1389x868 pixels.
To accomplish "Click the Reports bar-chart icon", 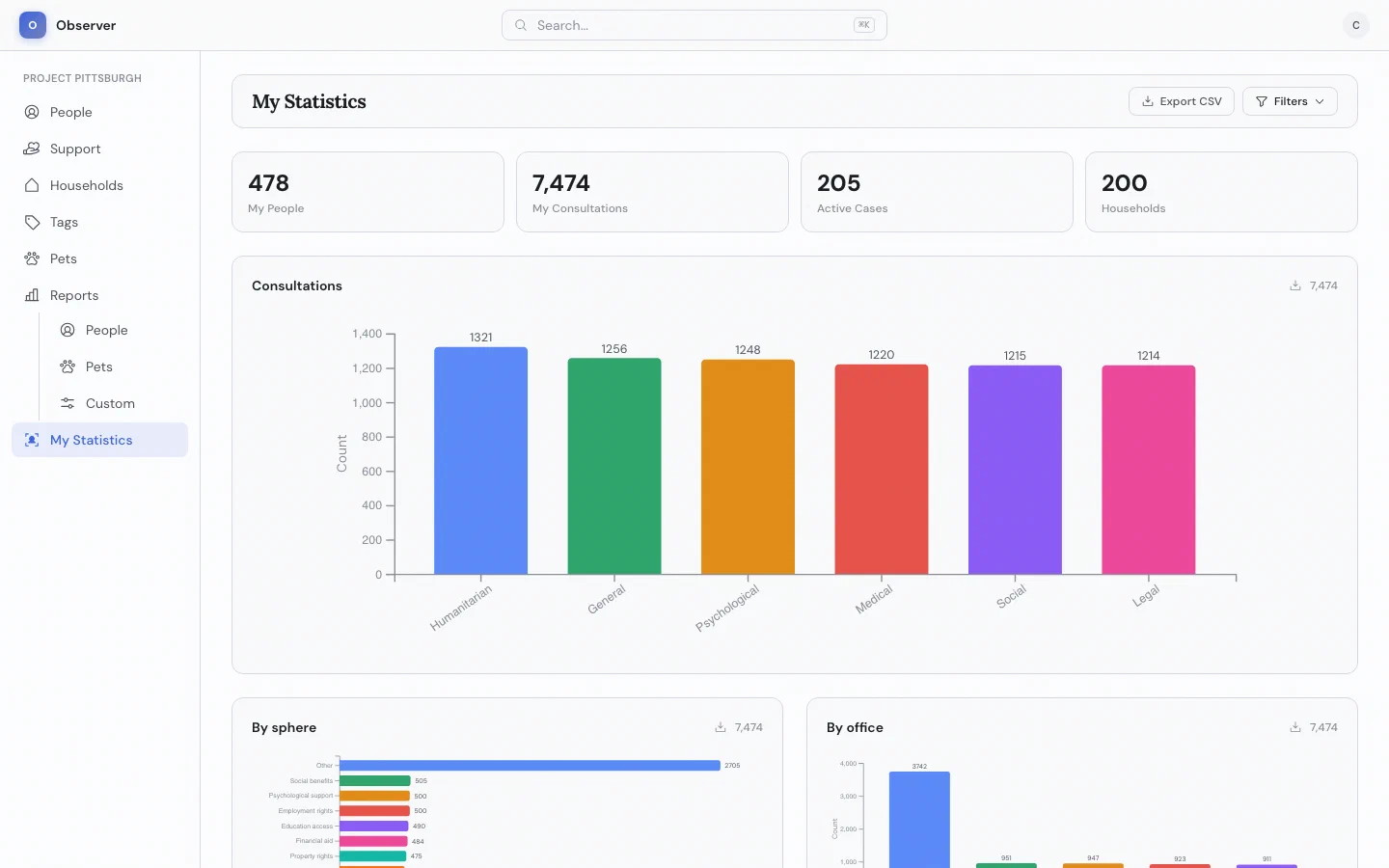I will click(x=32, y=295).
